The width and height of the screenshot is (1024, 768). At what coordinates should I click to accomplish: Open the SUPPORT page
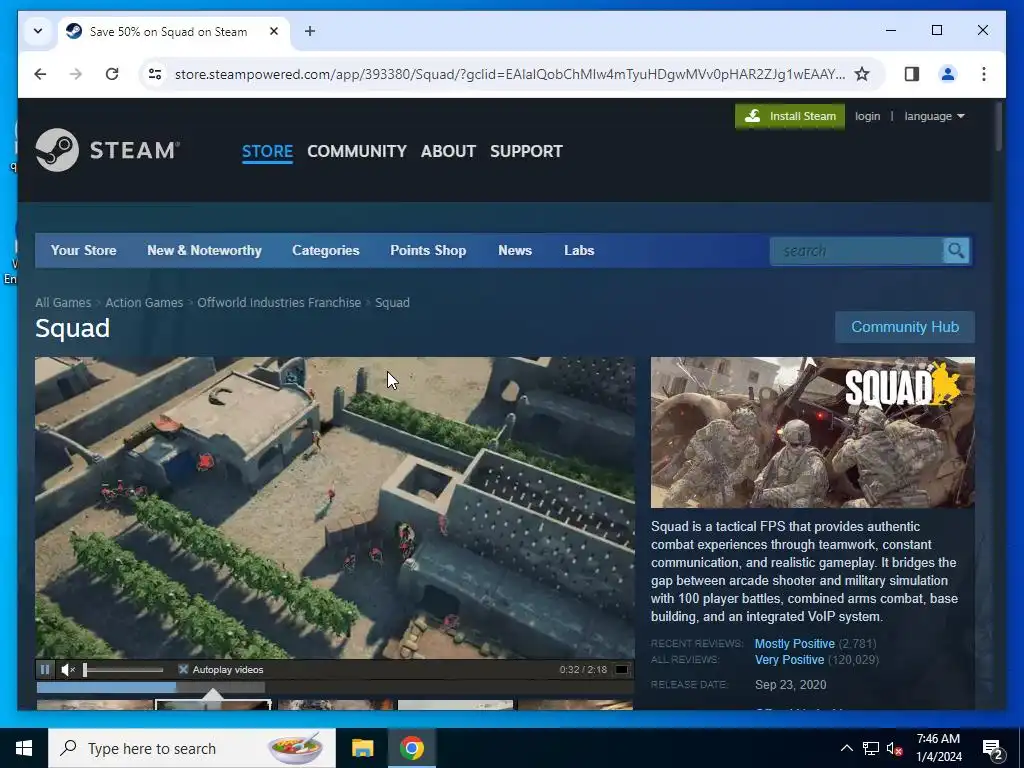coord(526,151)
